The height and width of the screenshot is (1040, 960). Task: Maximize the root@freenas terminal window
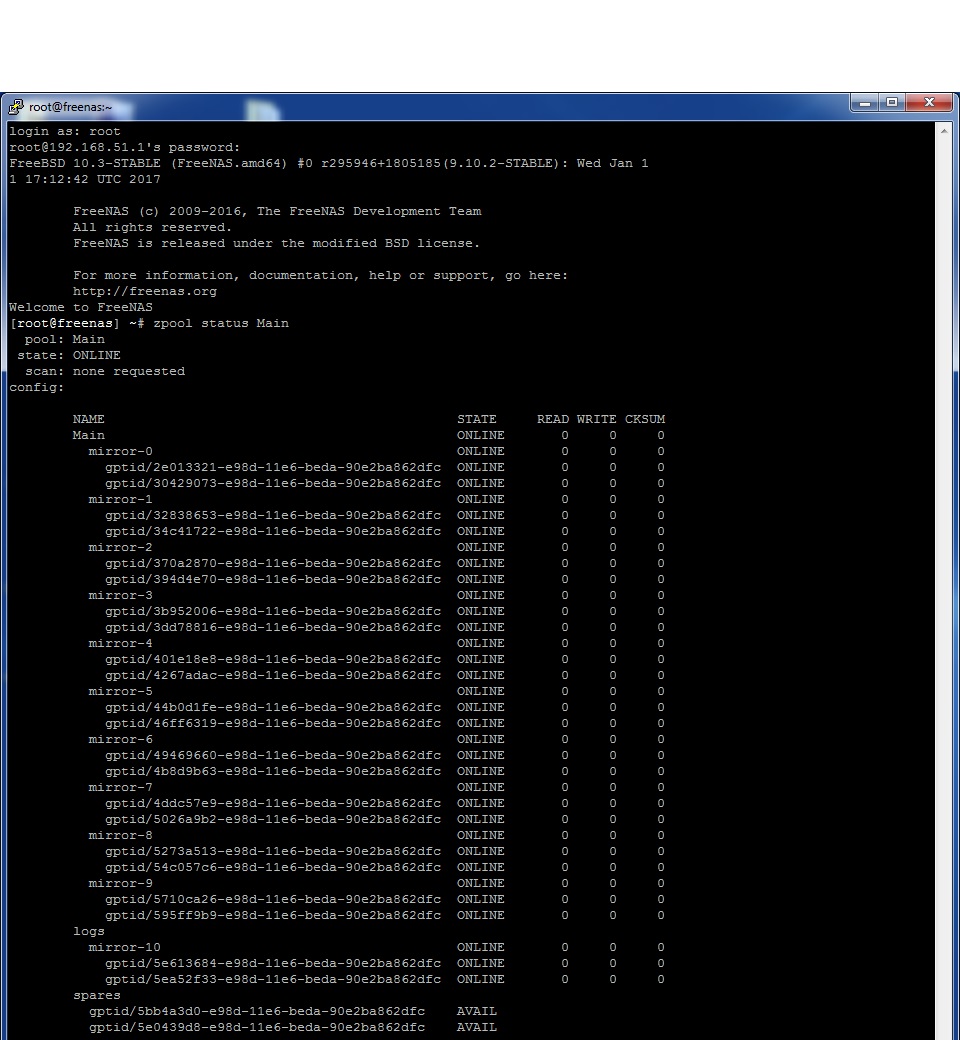892,103
